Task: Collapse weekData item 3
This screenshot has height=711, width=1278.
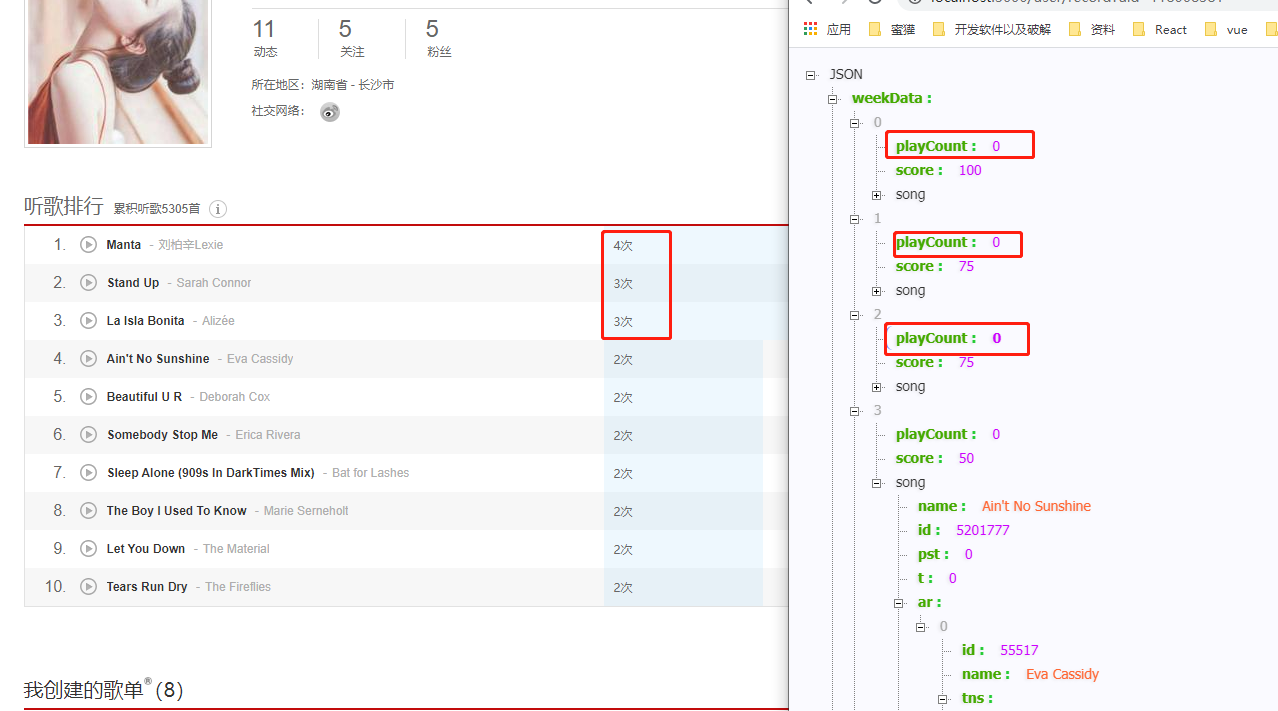Action: coord(854,411)
